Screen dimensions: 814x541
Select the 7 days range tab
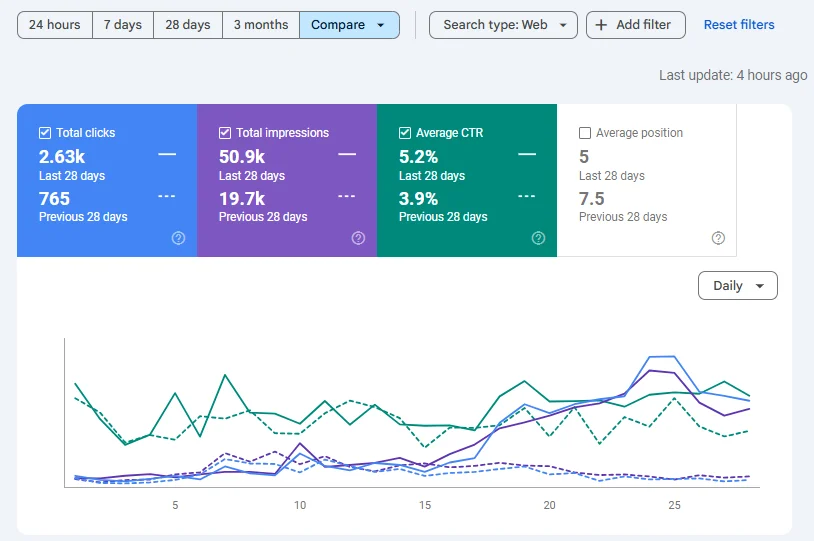coord(123,25)
